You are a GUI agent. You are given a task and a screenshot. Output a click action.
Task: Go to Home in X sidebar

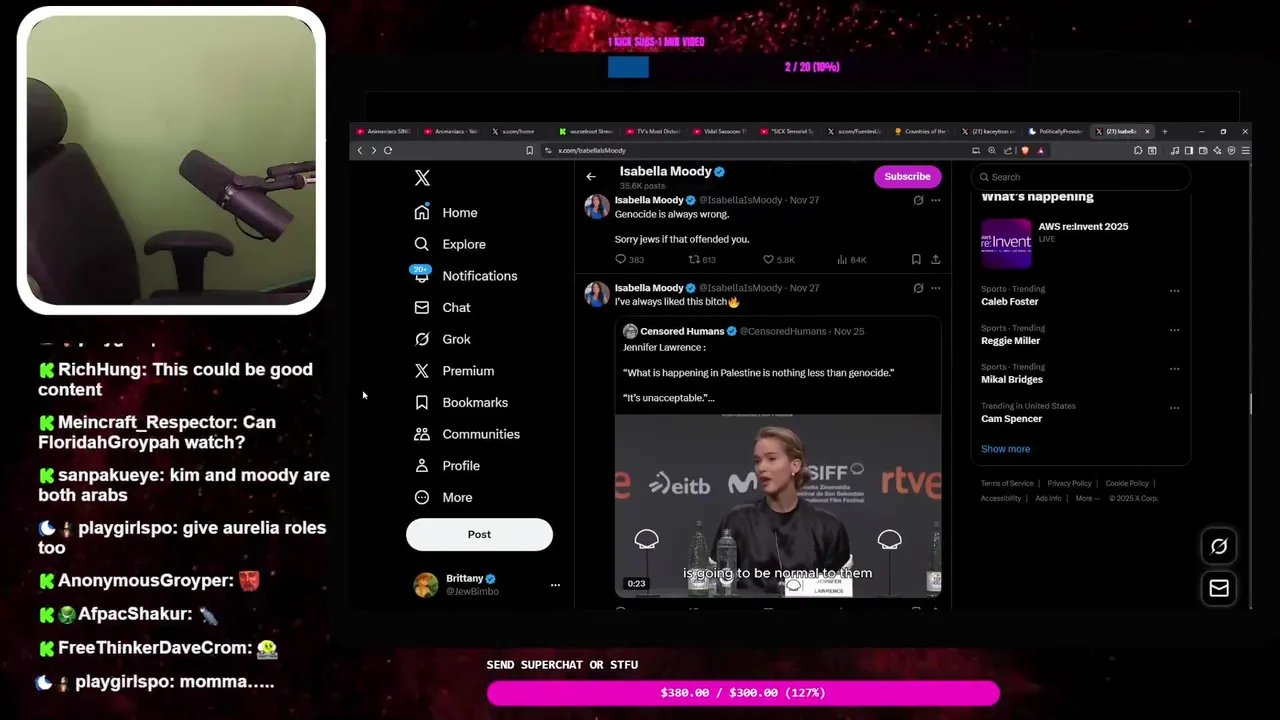tap(446, 213)
